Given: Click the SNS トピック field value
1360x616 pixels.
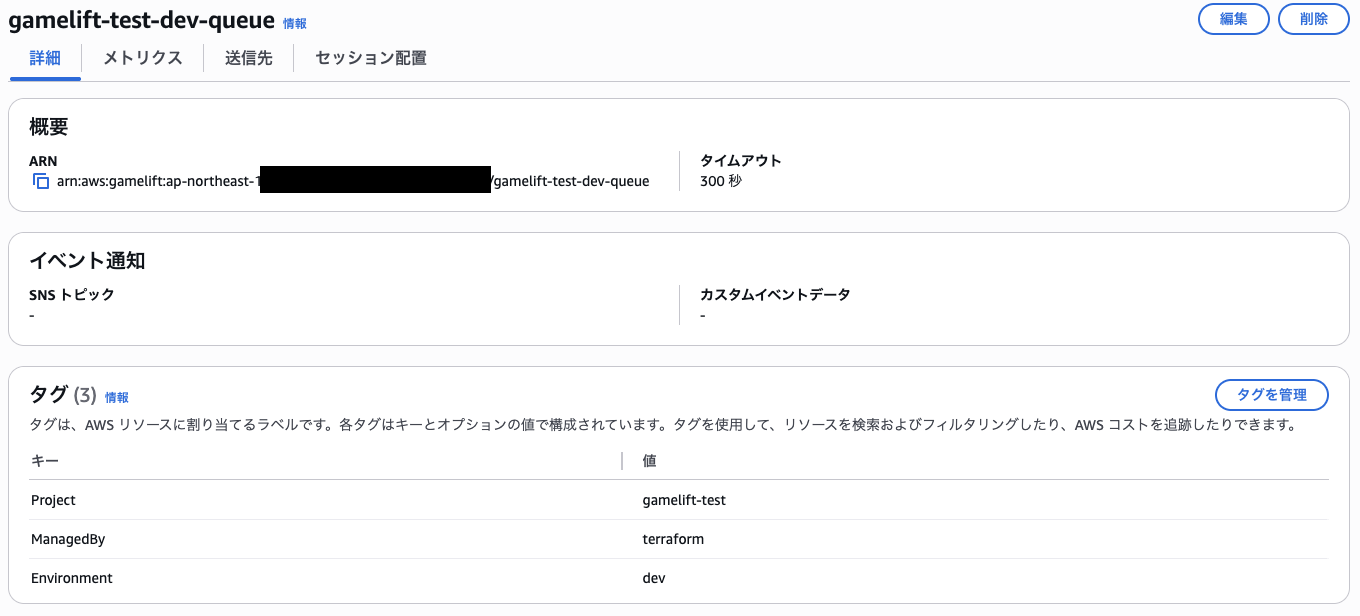Looking at the screenshot, I should point(31,315).
